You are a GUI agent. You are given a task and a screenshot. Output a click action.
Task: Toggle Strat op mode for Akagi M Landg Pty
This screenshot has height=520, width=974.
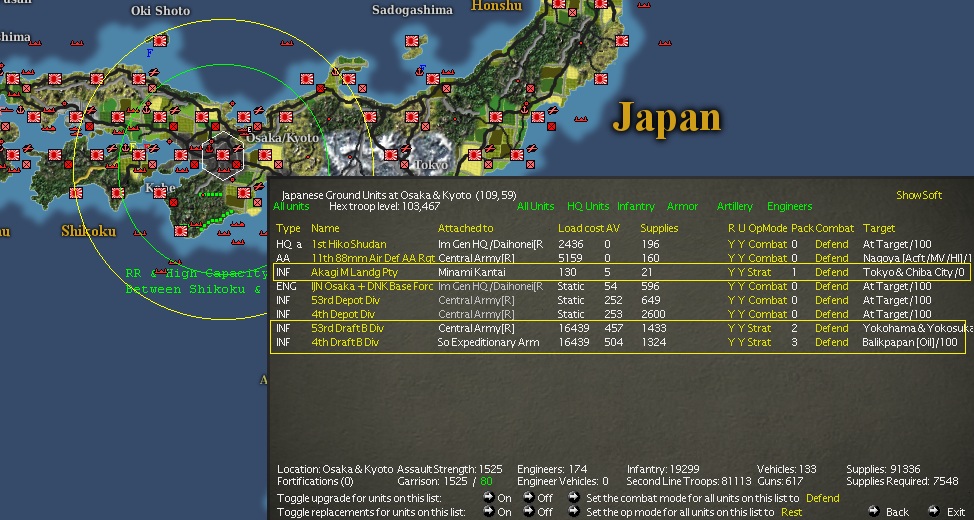(760, 272)
